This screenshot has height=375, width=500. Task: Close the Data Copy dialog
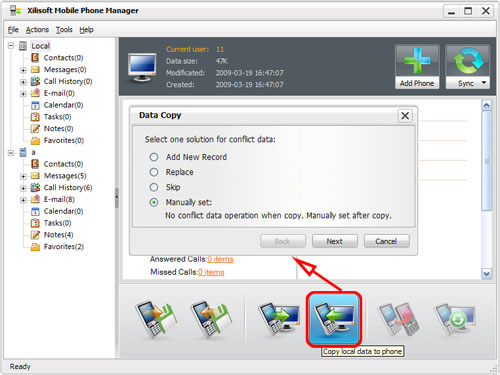405,116
